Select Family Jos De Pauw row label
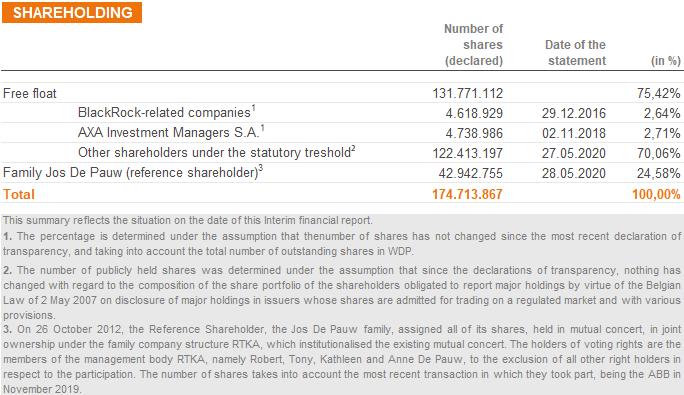The height and width of the screenshot is (395, 684). 133,172
